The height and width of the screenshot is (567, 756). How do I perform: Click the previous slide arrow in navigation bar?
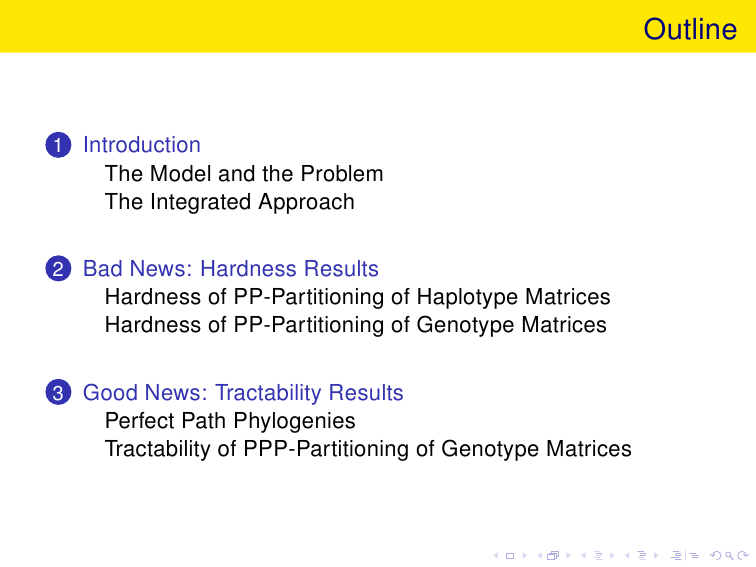(496, 556)
